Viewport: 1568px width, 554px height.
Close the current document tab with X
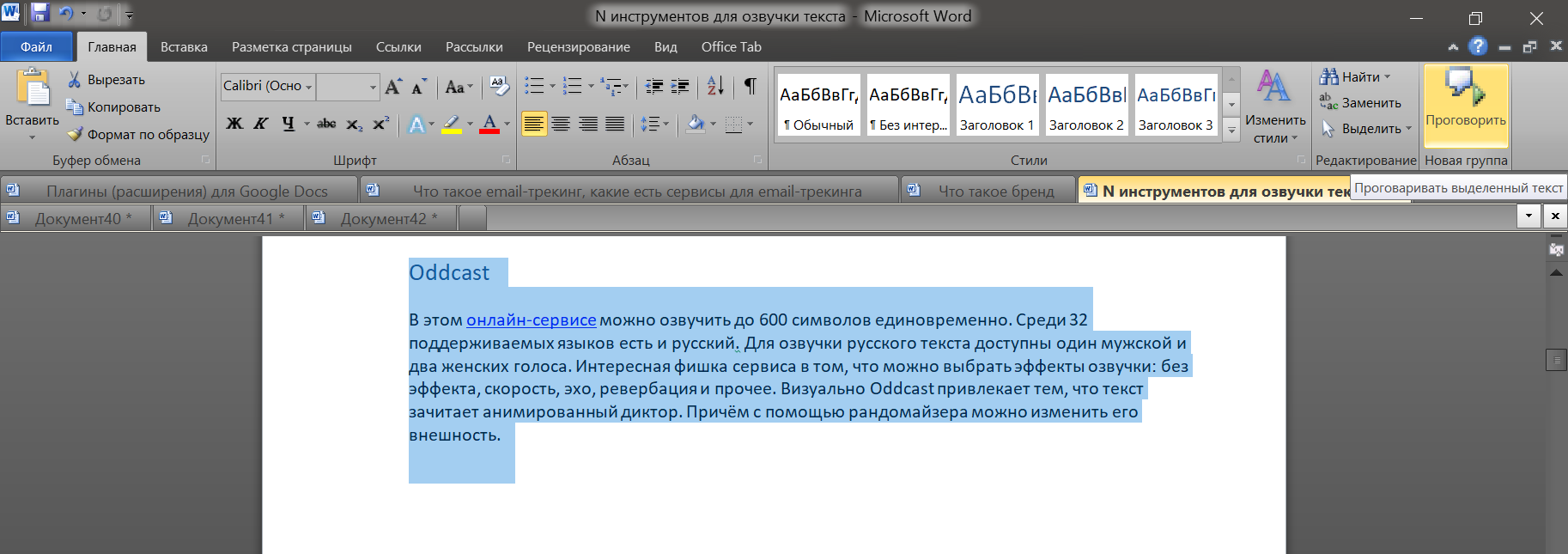pyautogui.click(x=1555, y=216)
